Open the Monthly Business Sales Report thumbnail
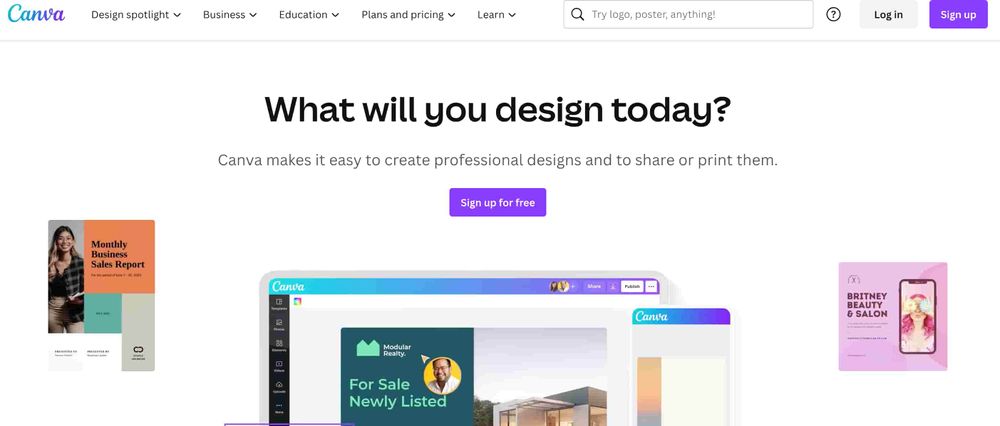 click(101, 295)
